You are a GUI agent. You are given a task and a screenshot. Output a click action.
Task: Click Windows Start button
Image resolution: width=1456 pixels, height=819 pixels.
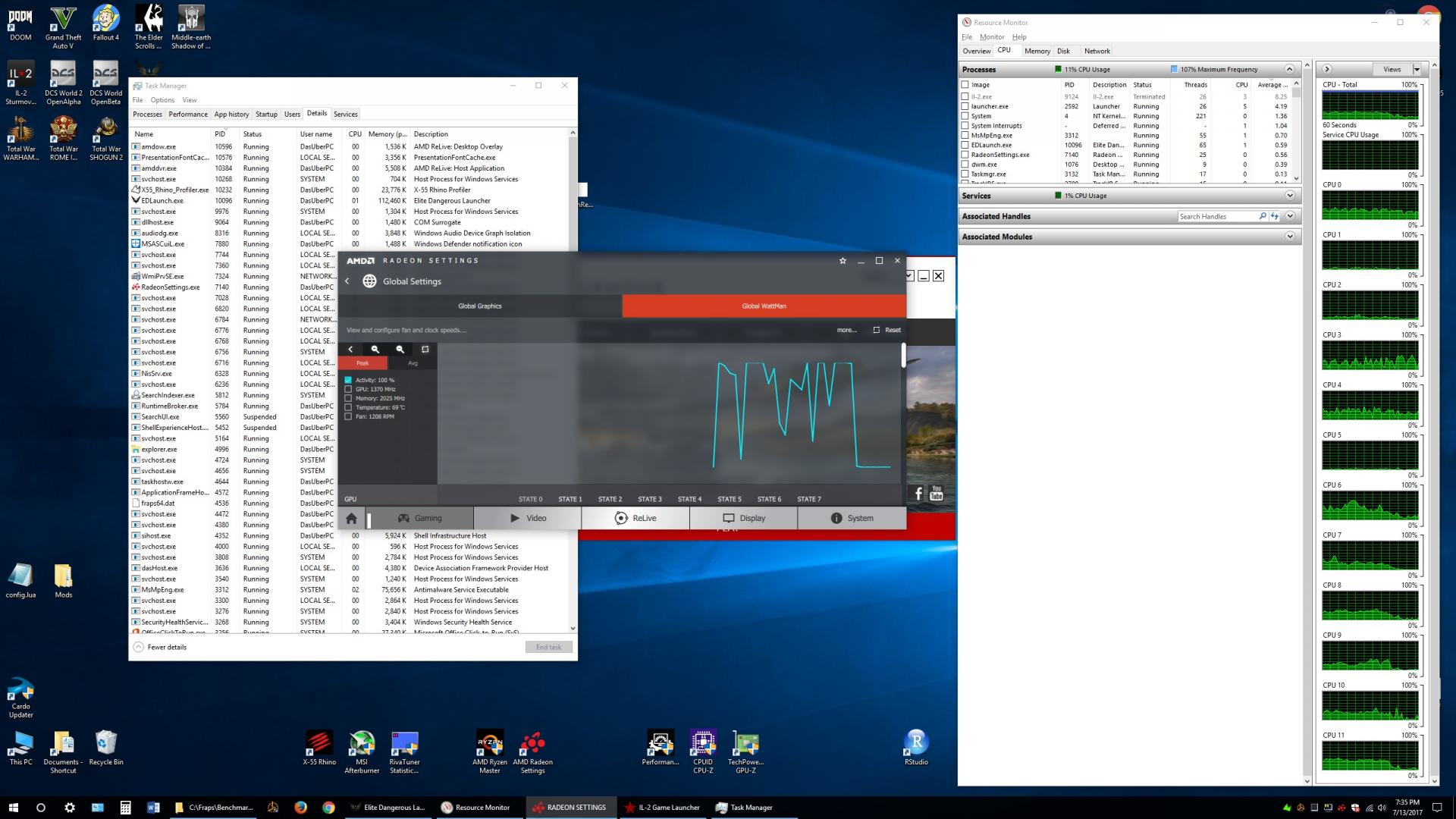click(x=13, y=808)
